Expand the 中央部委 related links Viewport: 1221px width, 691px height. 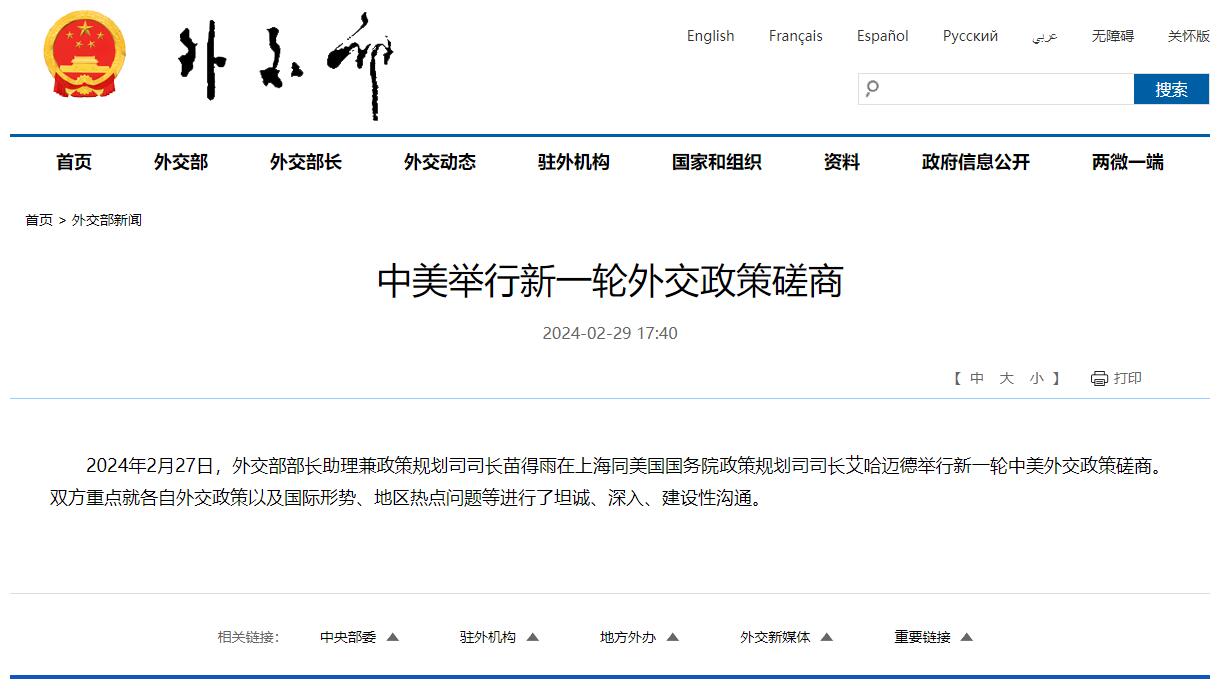coord(359,637)
